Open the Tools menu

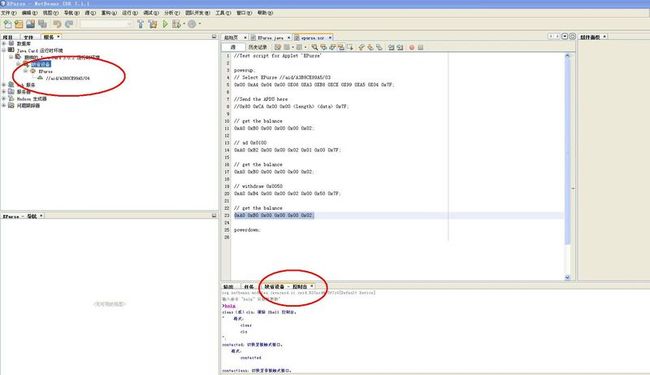[x=223, y=13]
